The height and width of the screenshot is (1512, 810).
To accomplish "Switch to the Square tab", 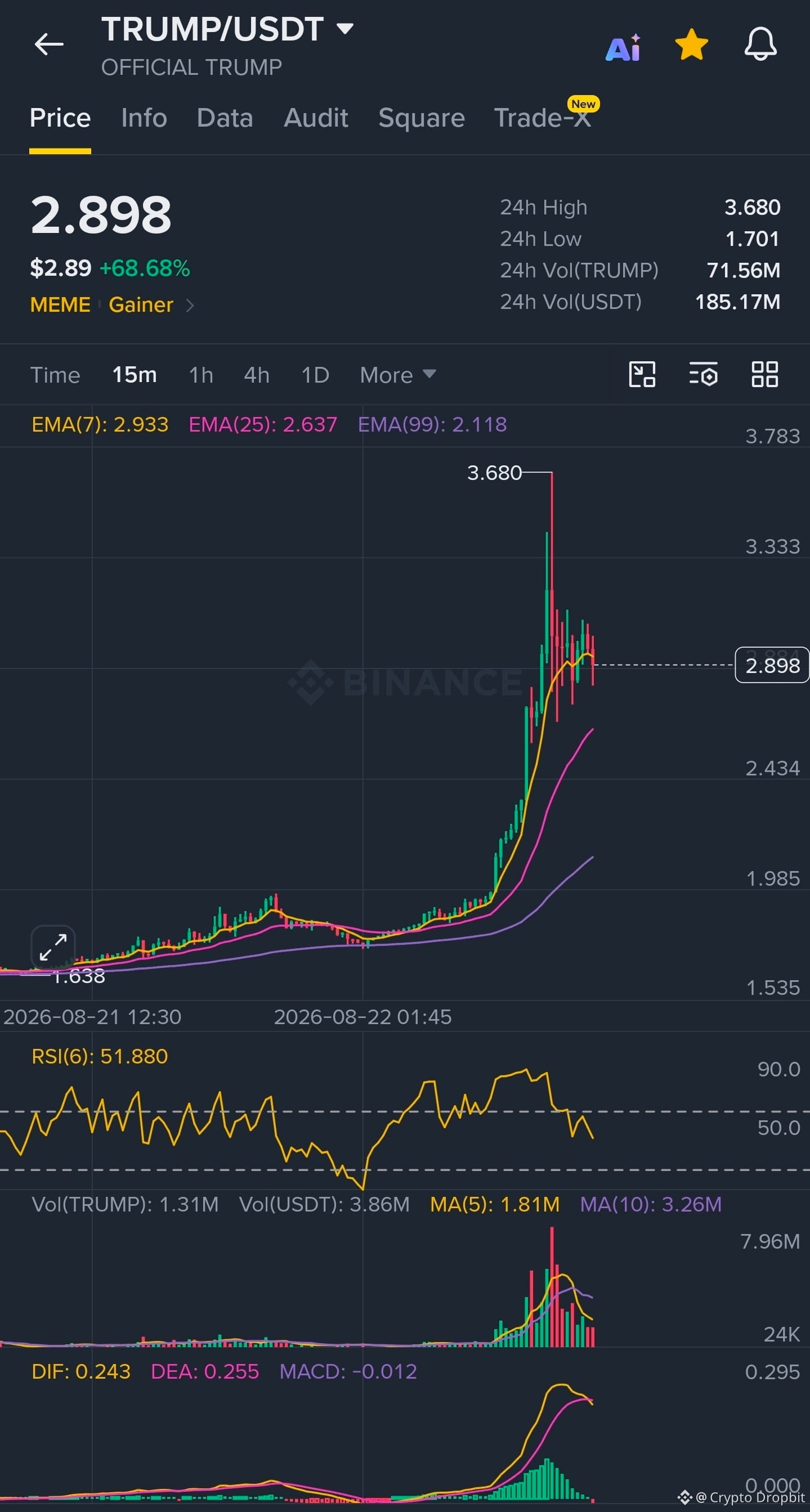I will 422,118.
